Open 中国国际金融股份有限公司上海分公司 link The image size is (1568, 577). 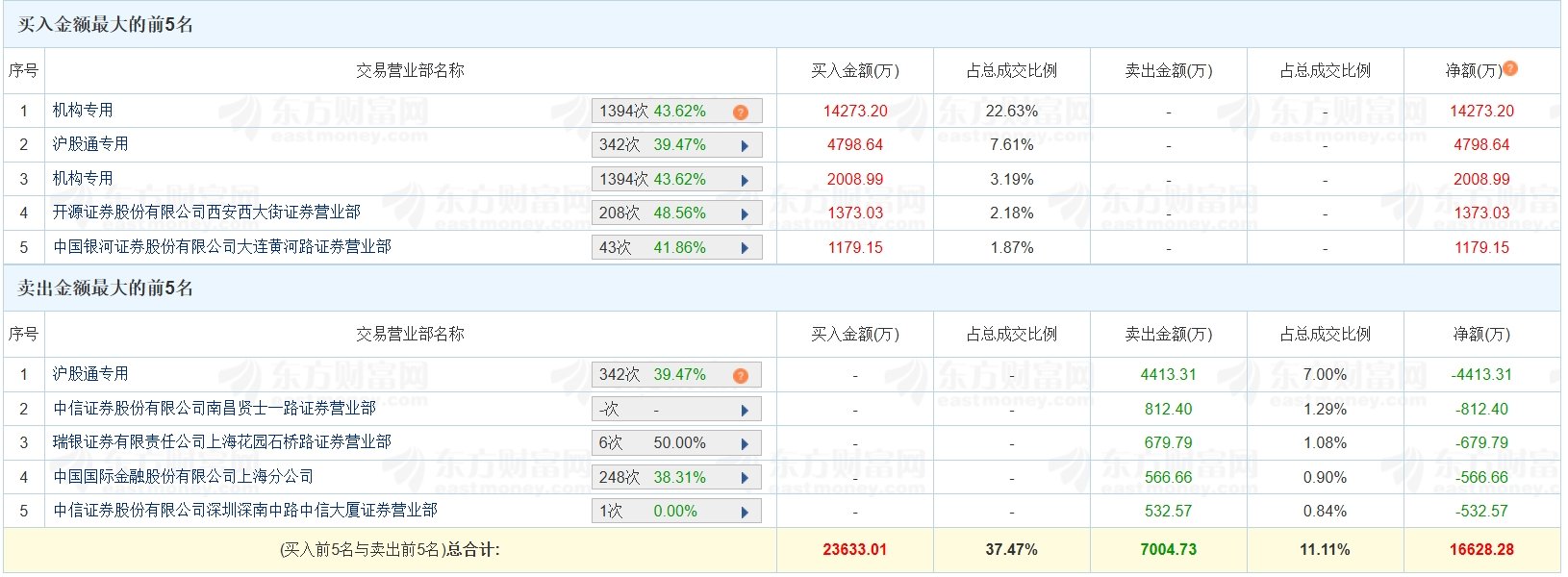[x=183, y=477]
